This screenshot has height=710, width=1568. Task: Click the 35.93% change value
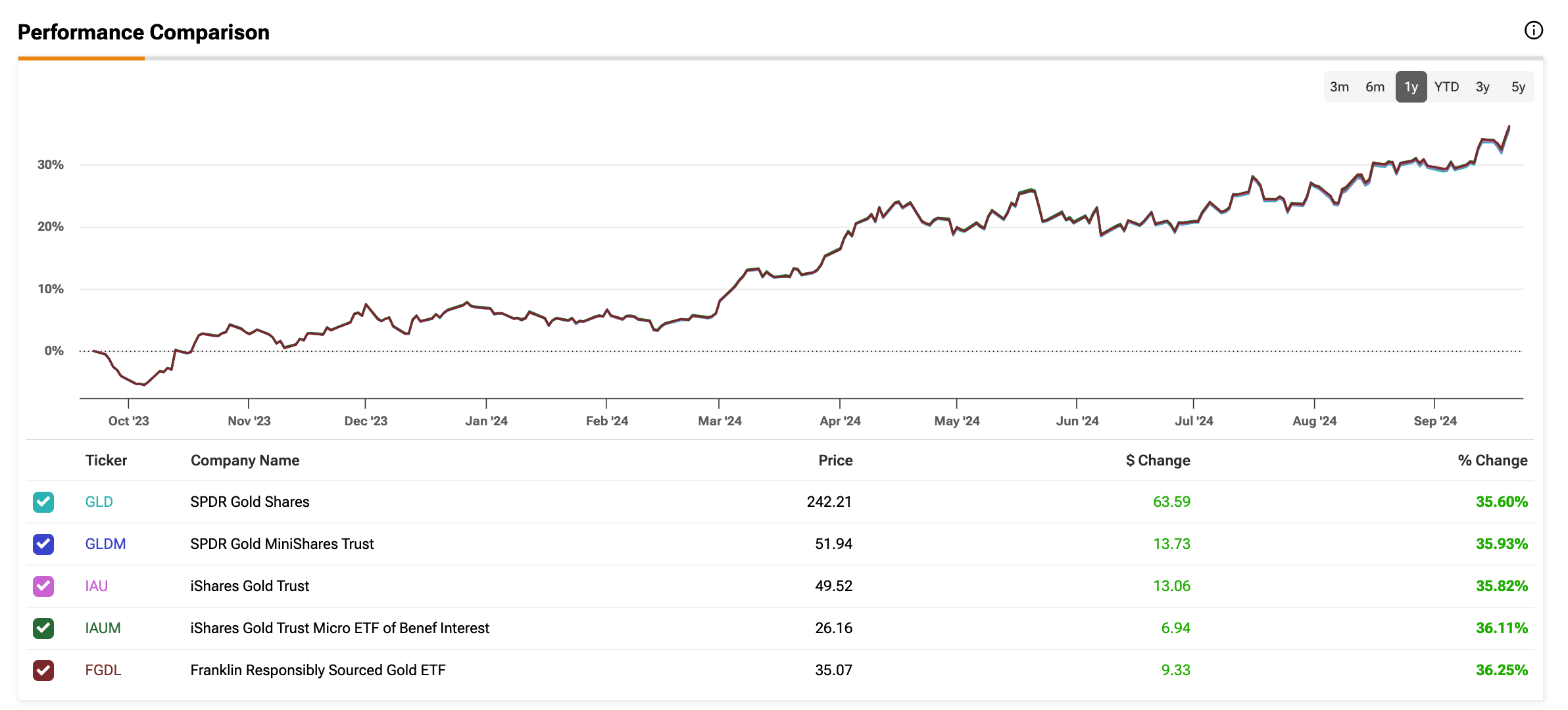tap(1502, 544)
